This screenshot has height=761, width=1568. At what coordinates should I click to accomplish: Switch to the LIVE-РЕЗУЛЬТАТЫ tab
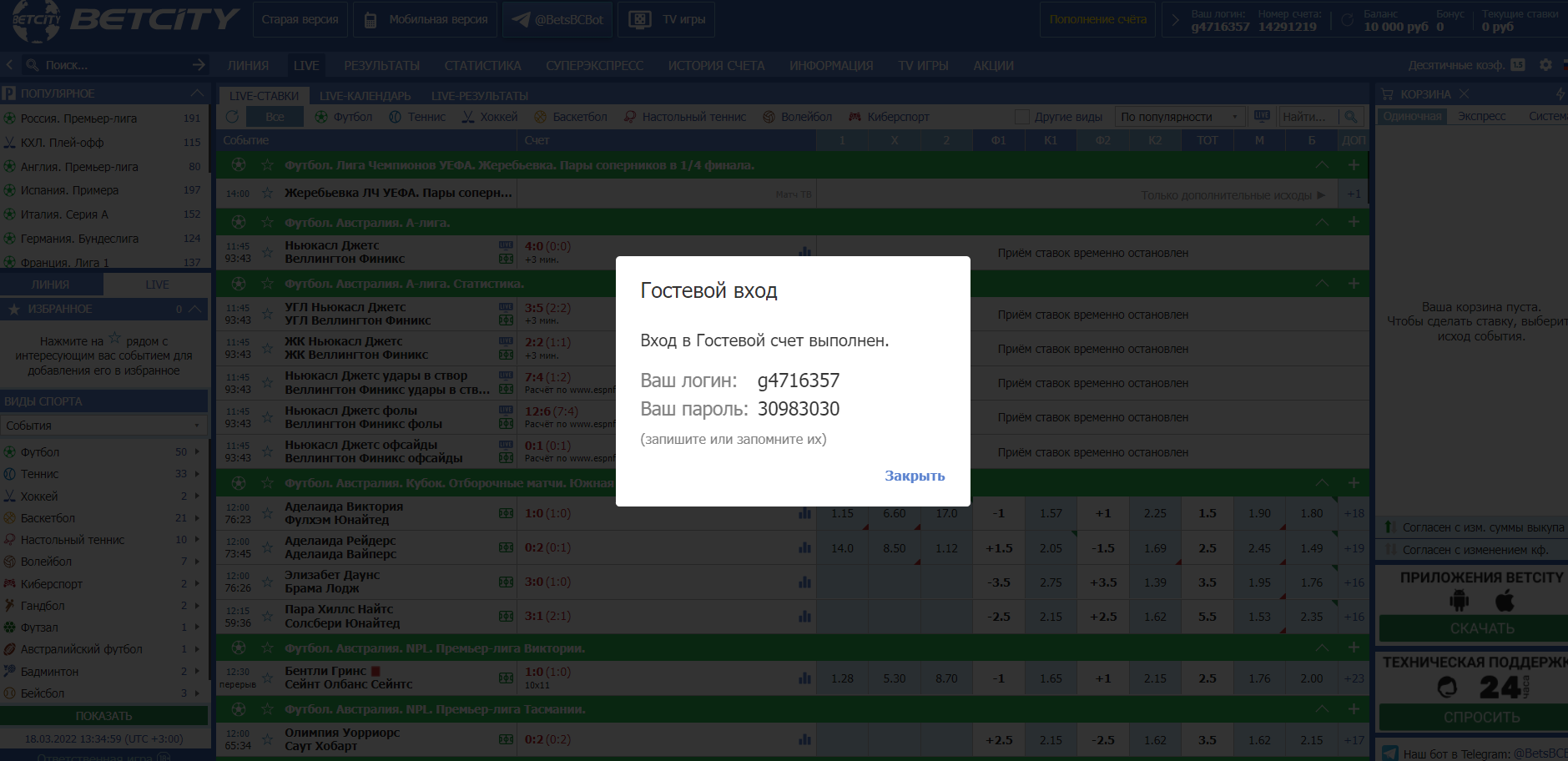pyautogui.click(x=480, y=96)
